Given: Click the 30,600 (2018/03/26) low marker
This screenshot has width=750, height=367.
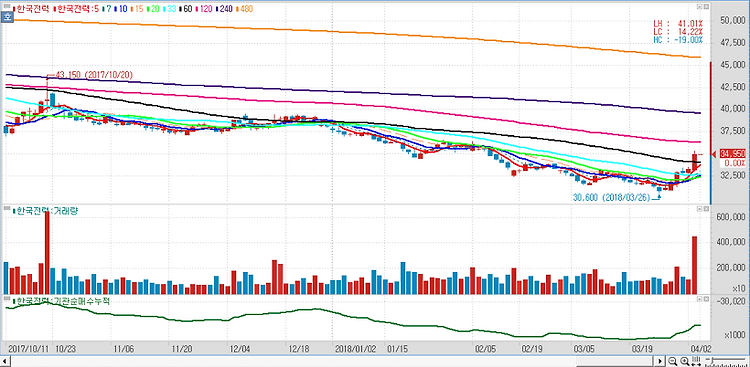Looking at the screenshot, I should (612, 197).
